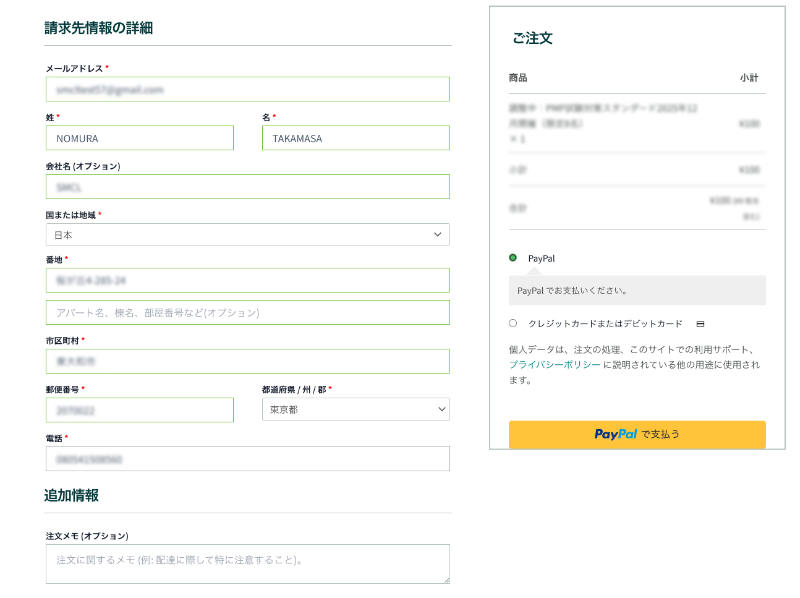The width and height of the screenshot is (800, 598).
Task: Select the phone number field
Action: (x=247, y=459)
